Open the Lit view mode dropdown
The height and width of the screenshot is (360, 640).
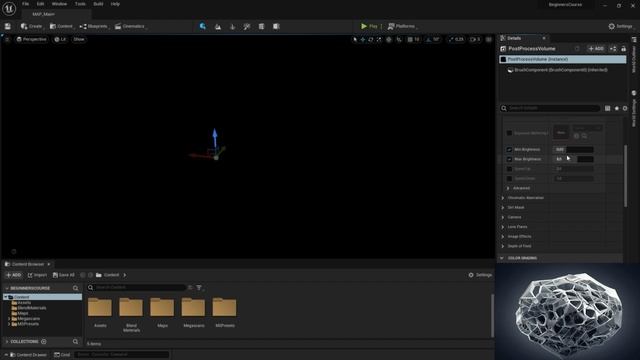click(x=60, y=39)
